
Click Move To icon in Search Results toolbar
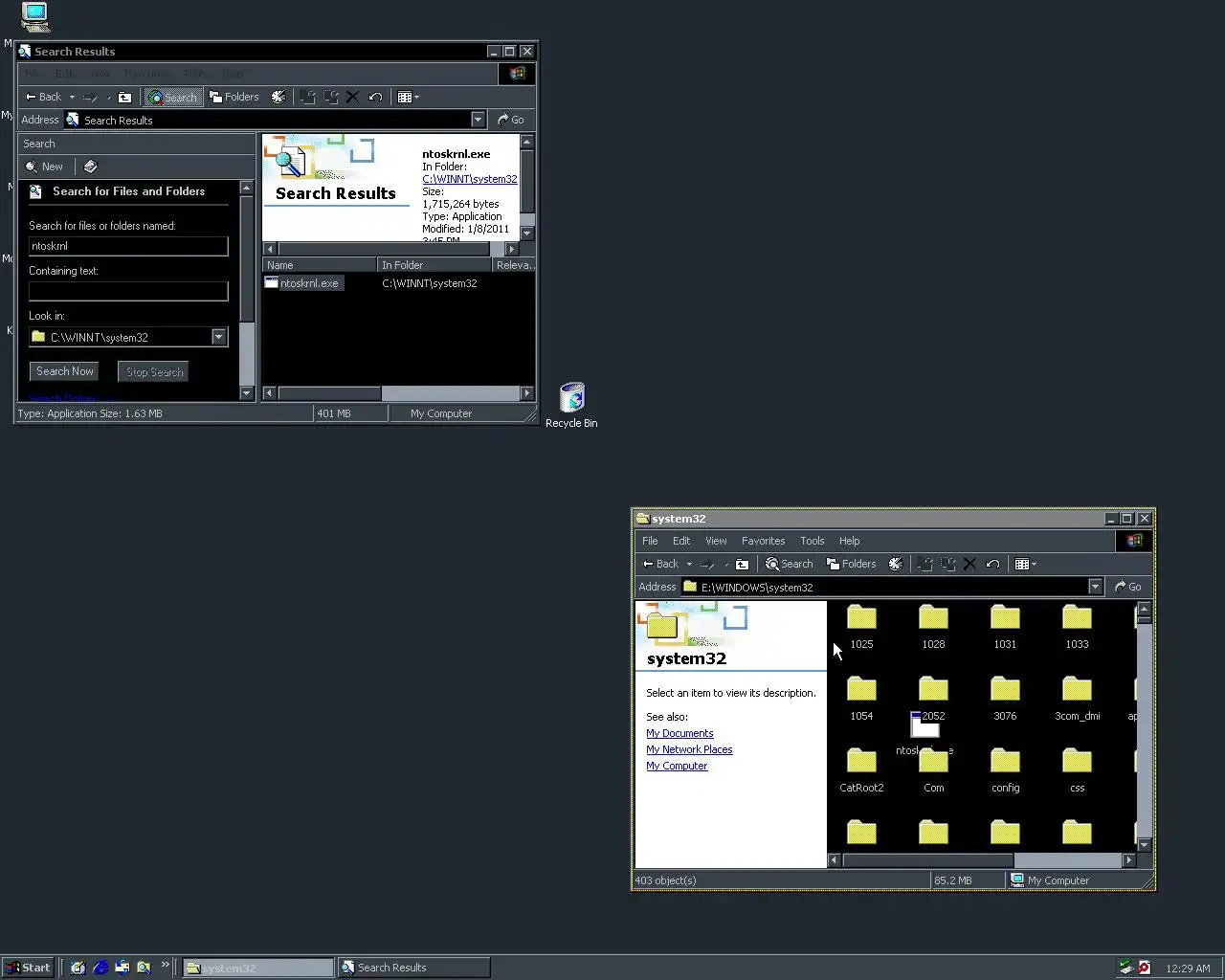307,97
